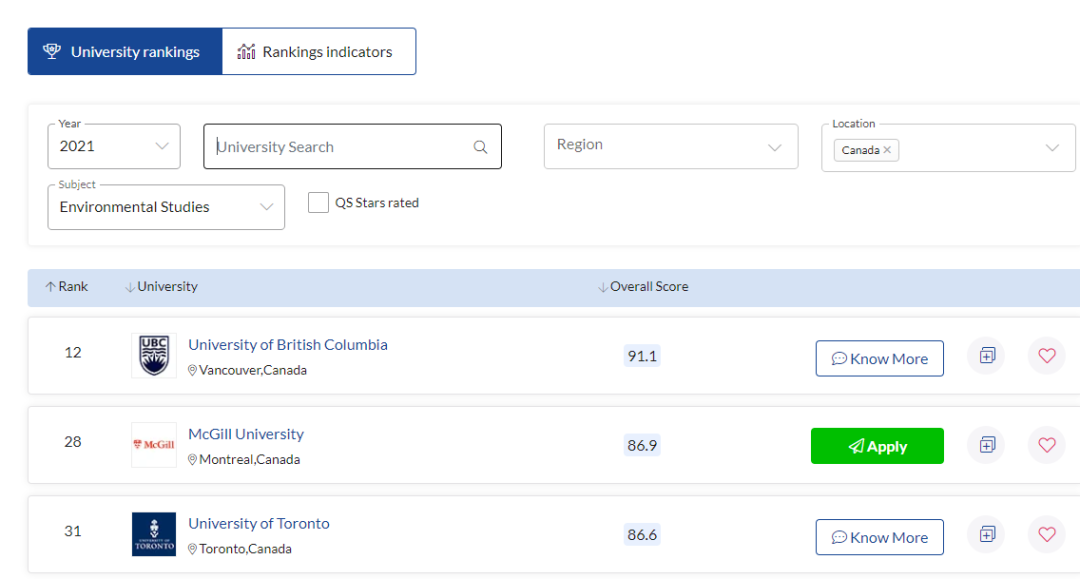Switch to the University rankings tab
The width and height of the screenshot is (1080, 579).
[124, 52]
